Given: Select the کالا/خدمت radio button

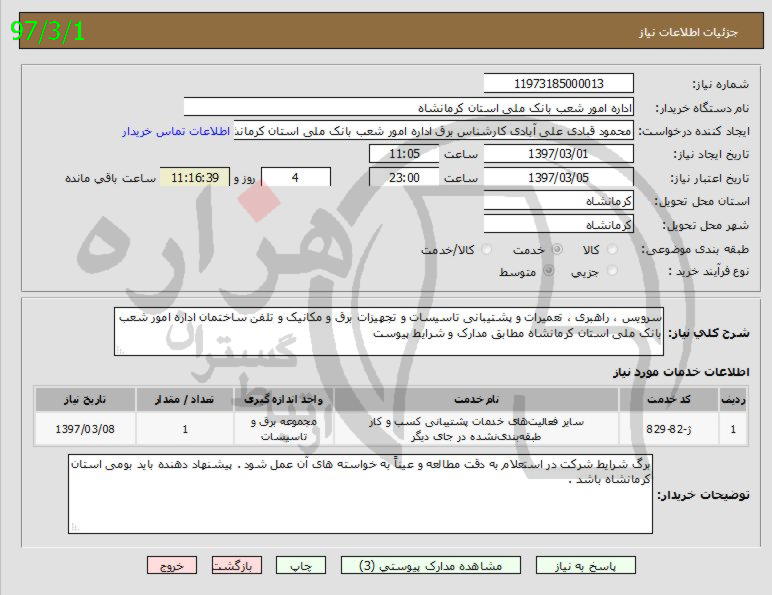Looking at the screenshot, I should point(486,250).
